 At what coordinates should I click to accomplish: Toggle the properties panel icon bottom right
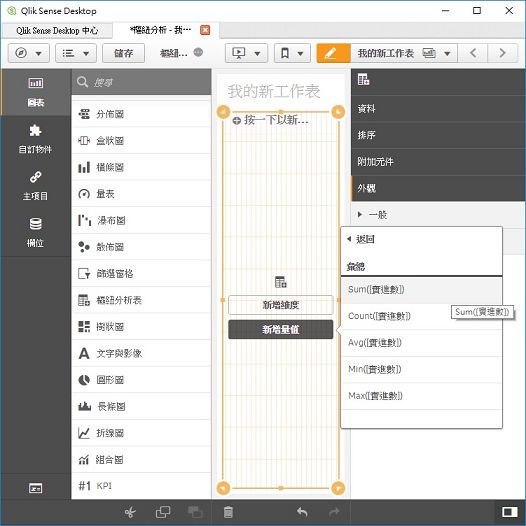coord(510,512)
